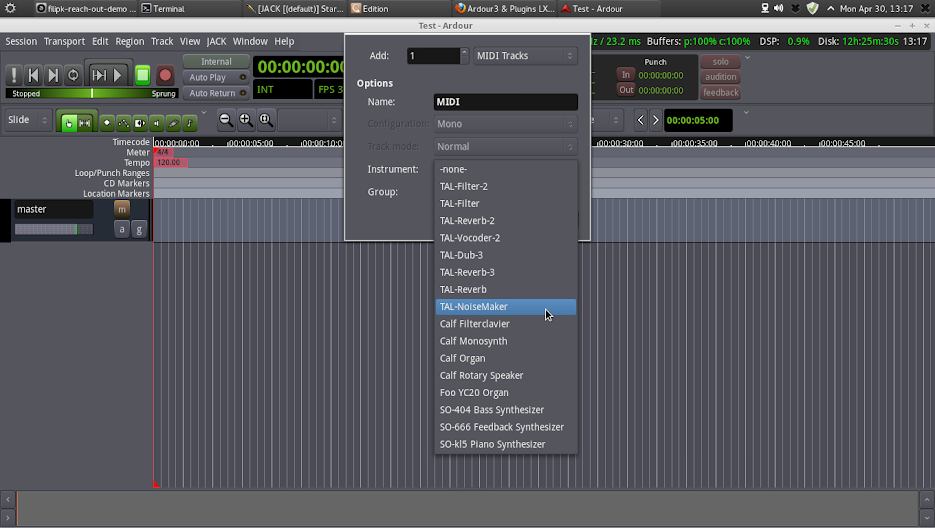
Task: Open the Slide edit mode dropdown
Action: coord(27,120)
